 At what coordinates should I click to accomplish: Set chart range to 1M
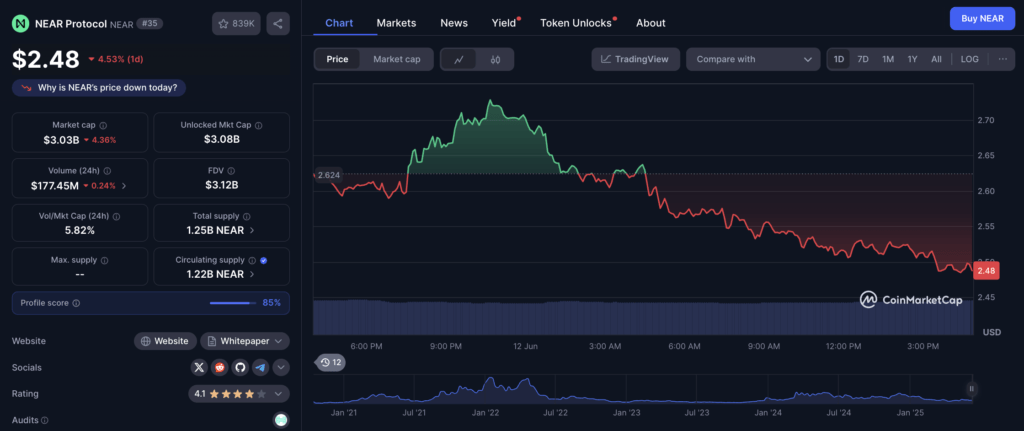coord(888,59)
